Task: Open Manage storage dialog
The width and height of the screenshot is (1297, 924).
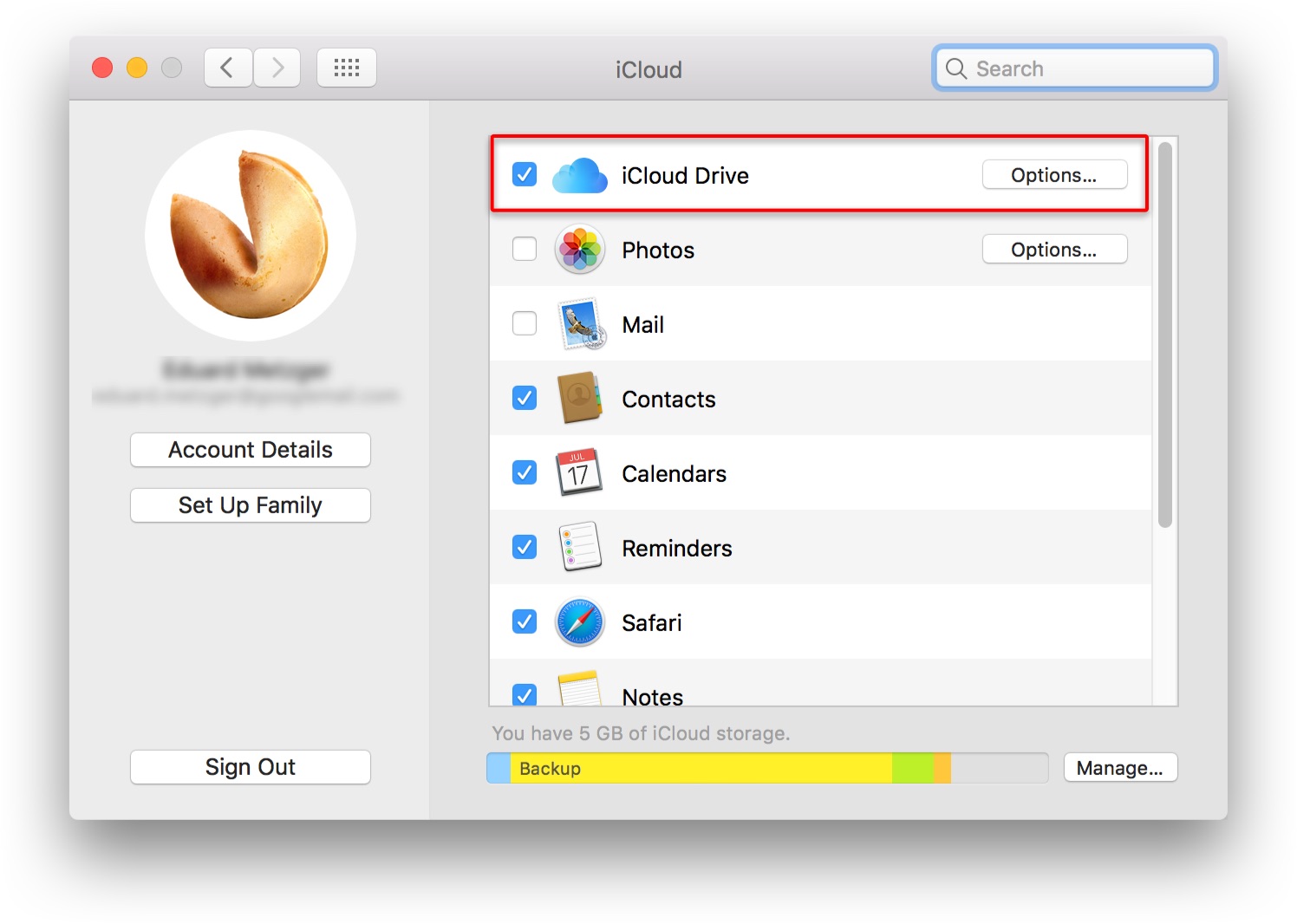Action: [x=1120, y=766]
